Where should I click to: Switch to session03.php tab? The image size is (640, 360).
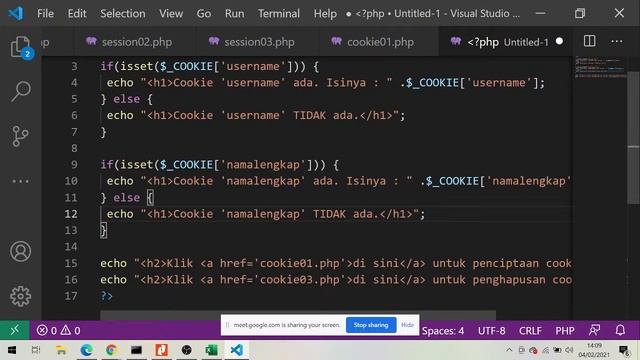tap(258, 42)
